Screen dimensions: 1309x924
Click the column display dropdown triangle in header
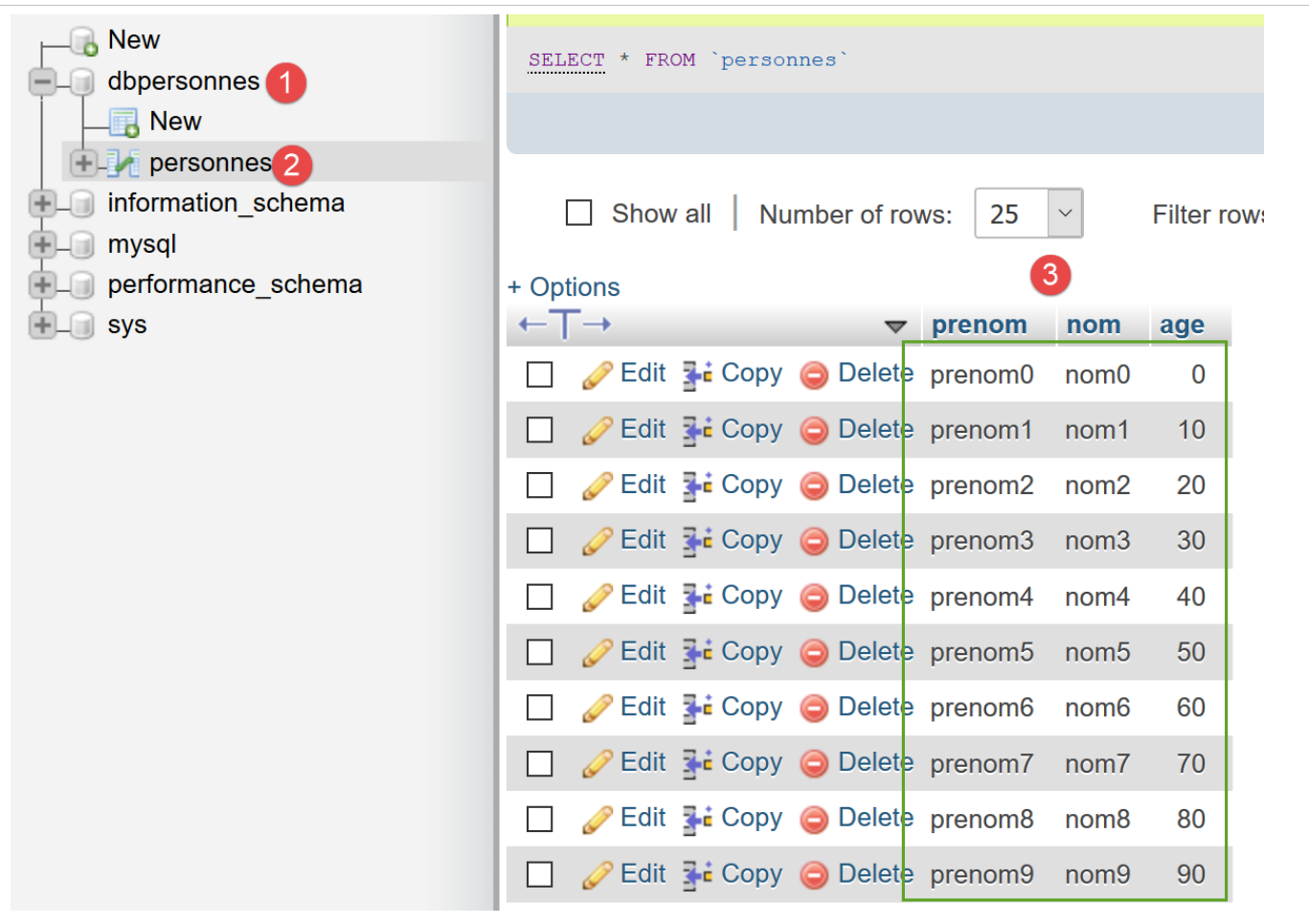click(x=895, y=327)
